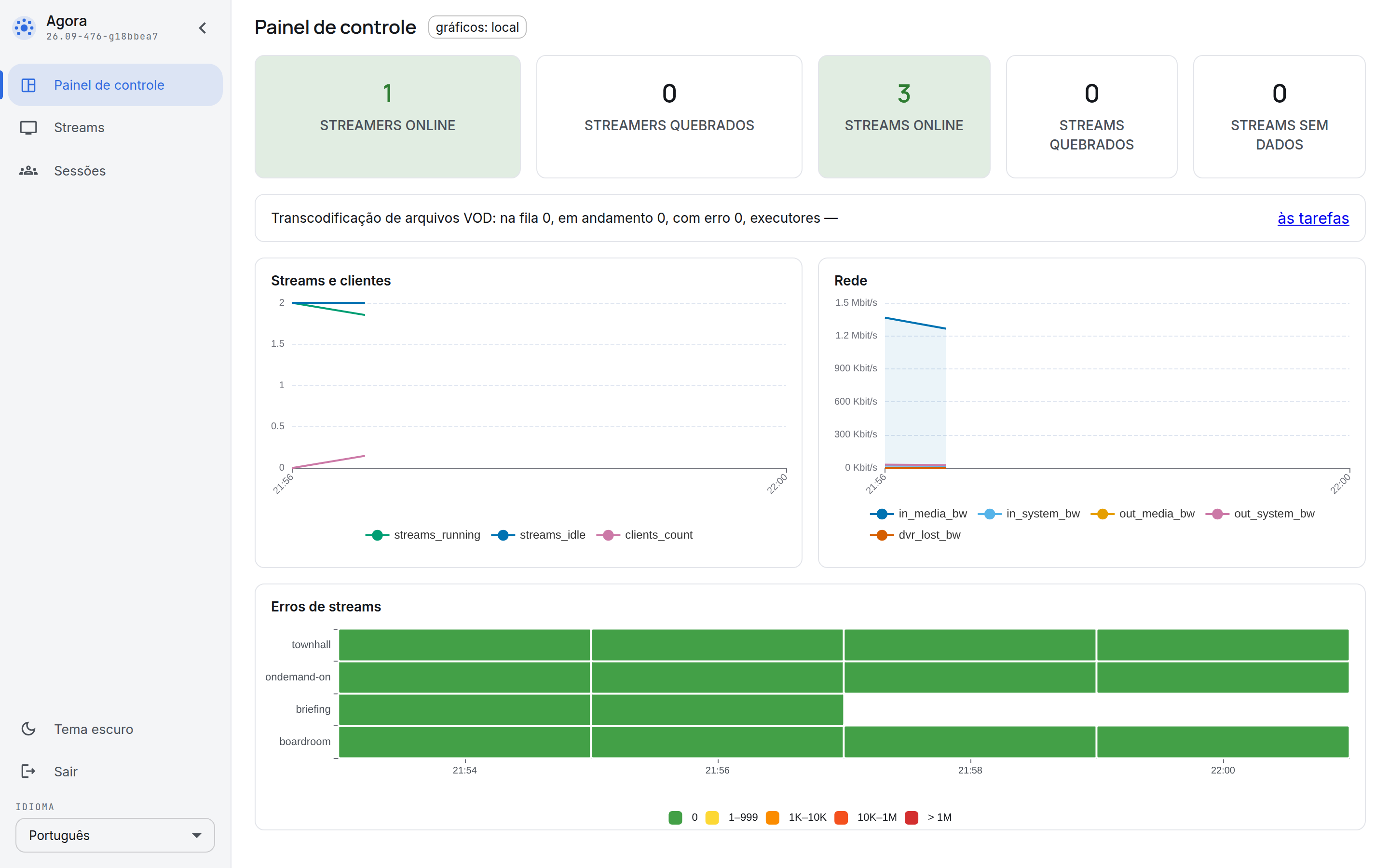The width and height of the screenshot is (1389, 868).
Task: Click the ondemand-on row label
Action: pos(297,677)
